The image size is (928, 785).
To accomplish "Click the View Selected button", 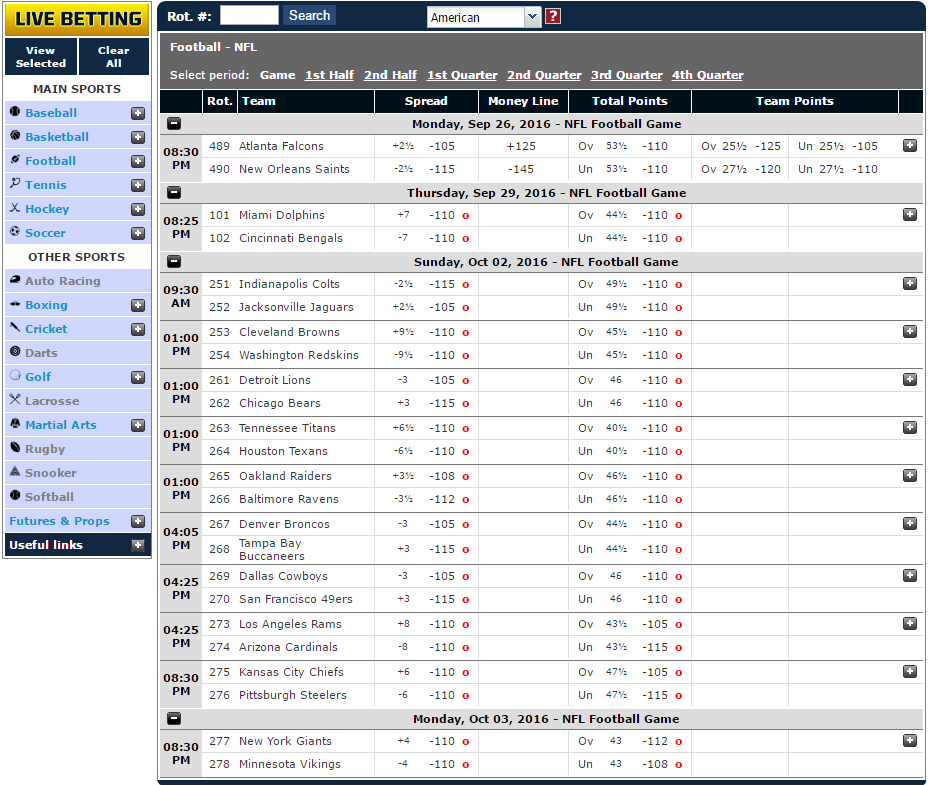I will [41, 57].
